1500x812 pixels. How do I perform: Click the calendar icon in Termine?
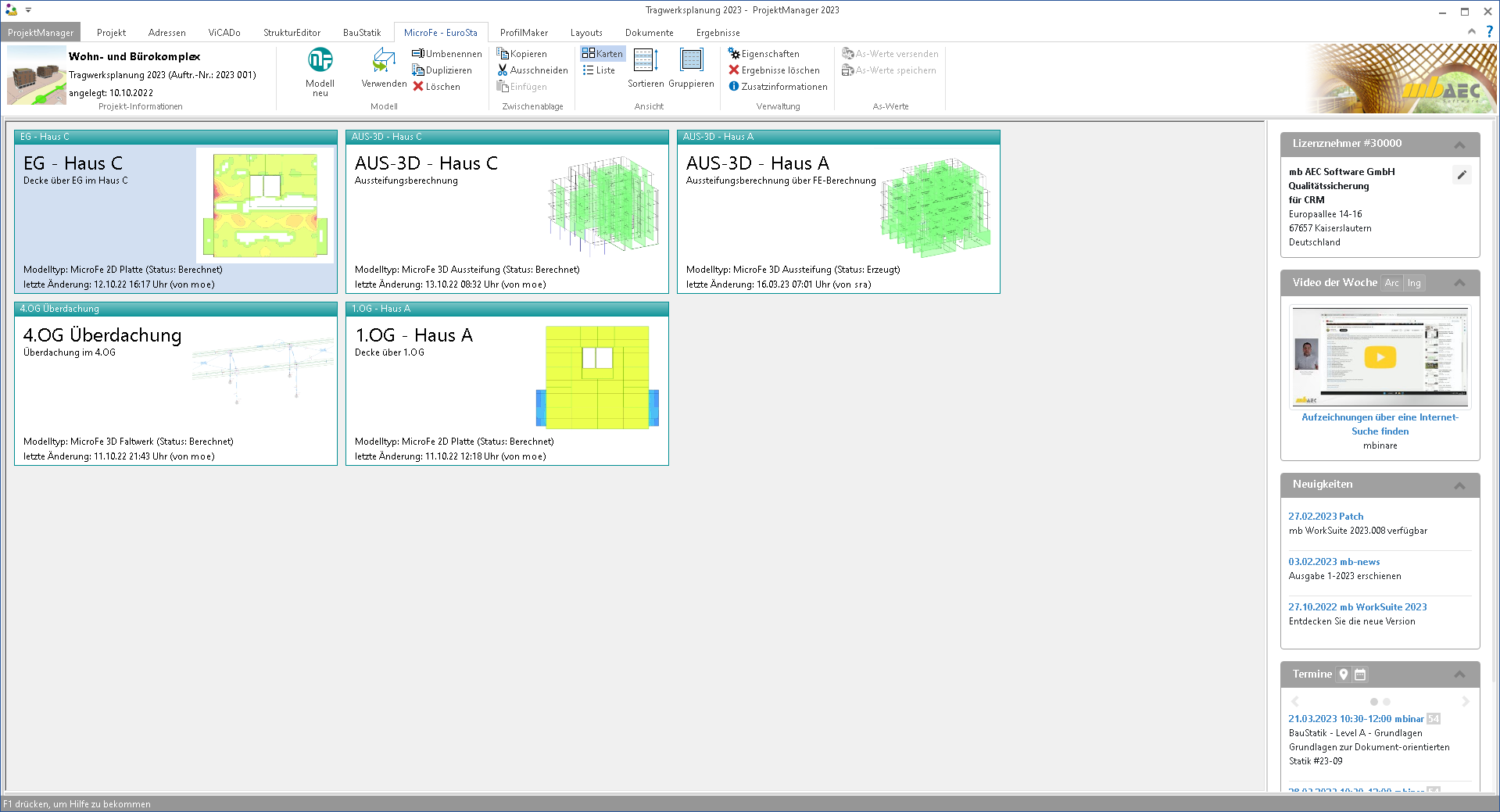click(1360, 674)
